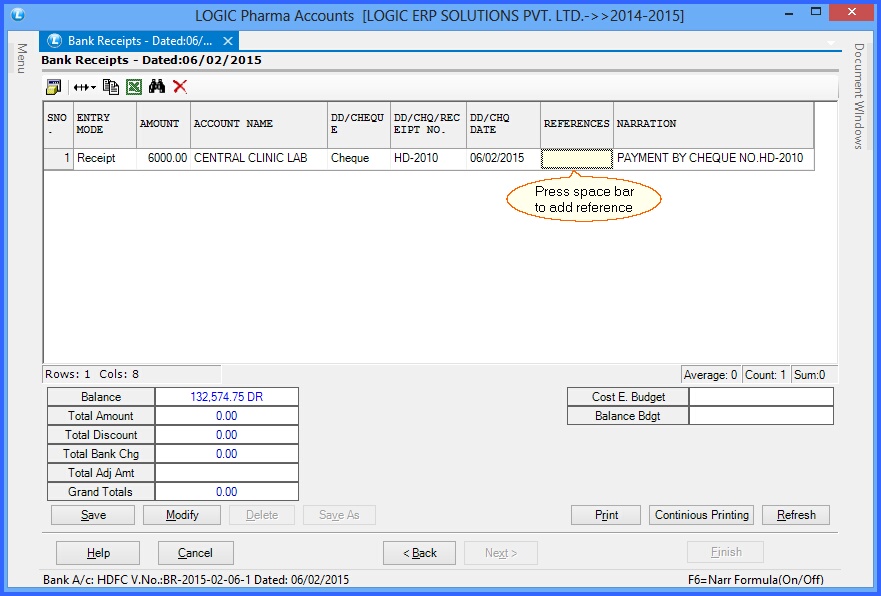Open the Document Windows side panel
Screen dimensions: 881x596
pos(859,96)
